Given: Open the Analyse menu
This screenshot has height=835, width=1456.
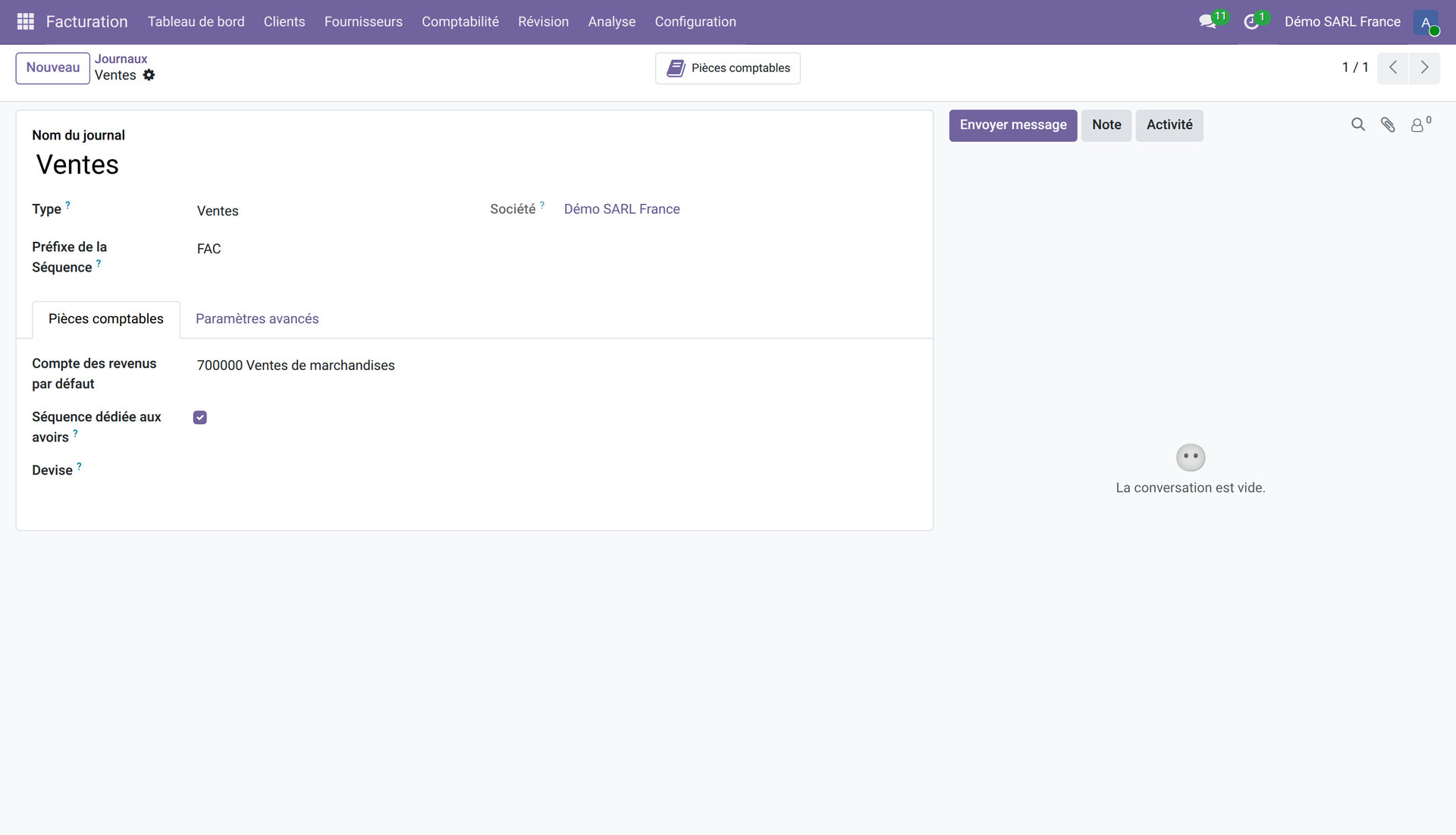Looking at the screenshot, I should point(612,22).
